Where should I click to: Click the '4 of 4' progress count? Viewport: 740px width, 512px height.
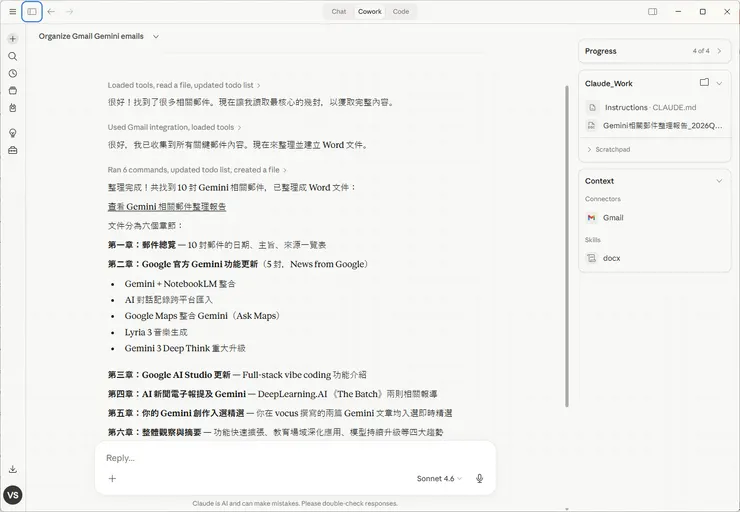tap(701, 51)
